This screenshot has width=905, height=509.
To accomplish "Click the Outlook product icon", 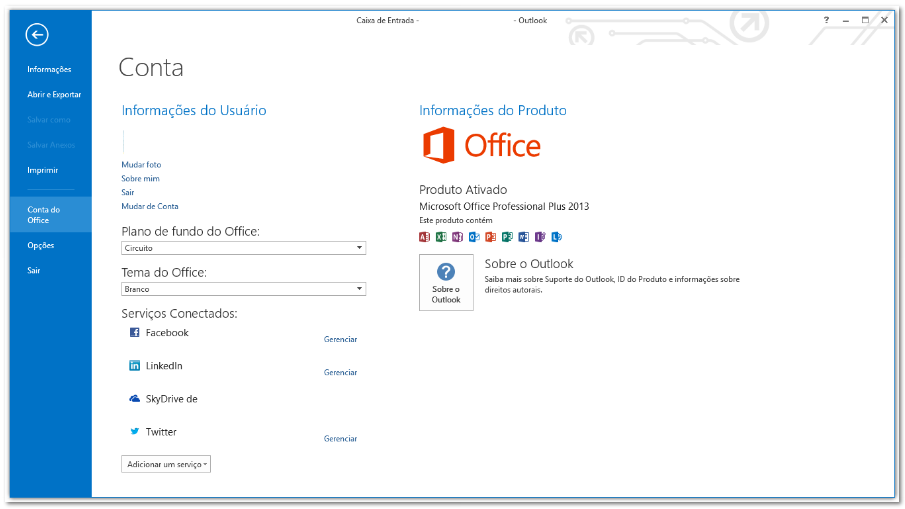I will coord(474,237).
